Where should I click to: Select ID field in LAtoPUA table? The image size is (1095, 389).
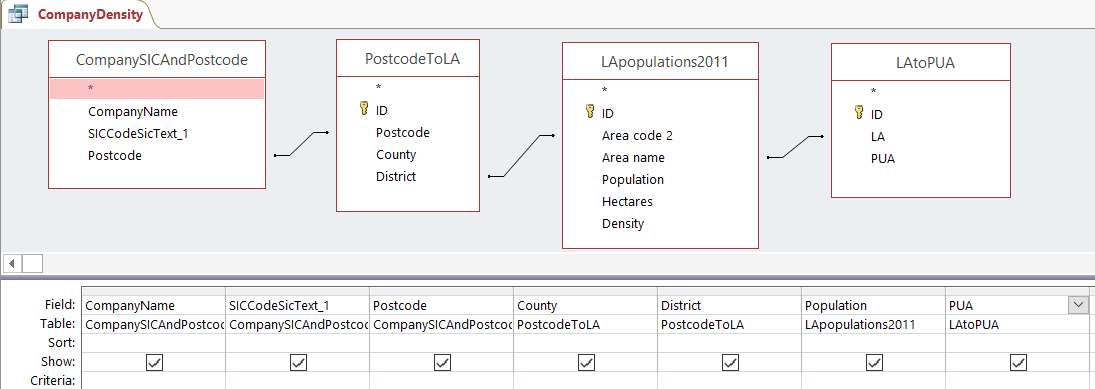coord(876,114)
